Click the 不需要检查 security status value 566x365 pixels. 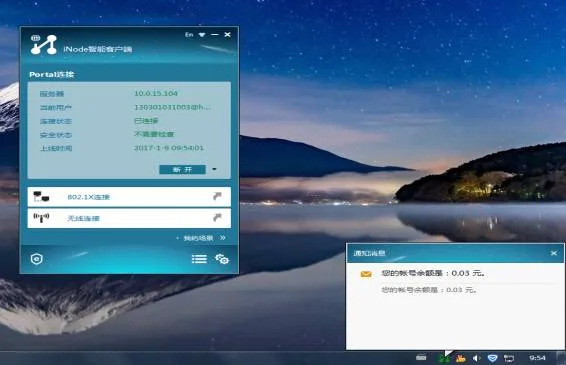click(x=154, y=134)
